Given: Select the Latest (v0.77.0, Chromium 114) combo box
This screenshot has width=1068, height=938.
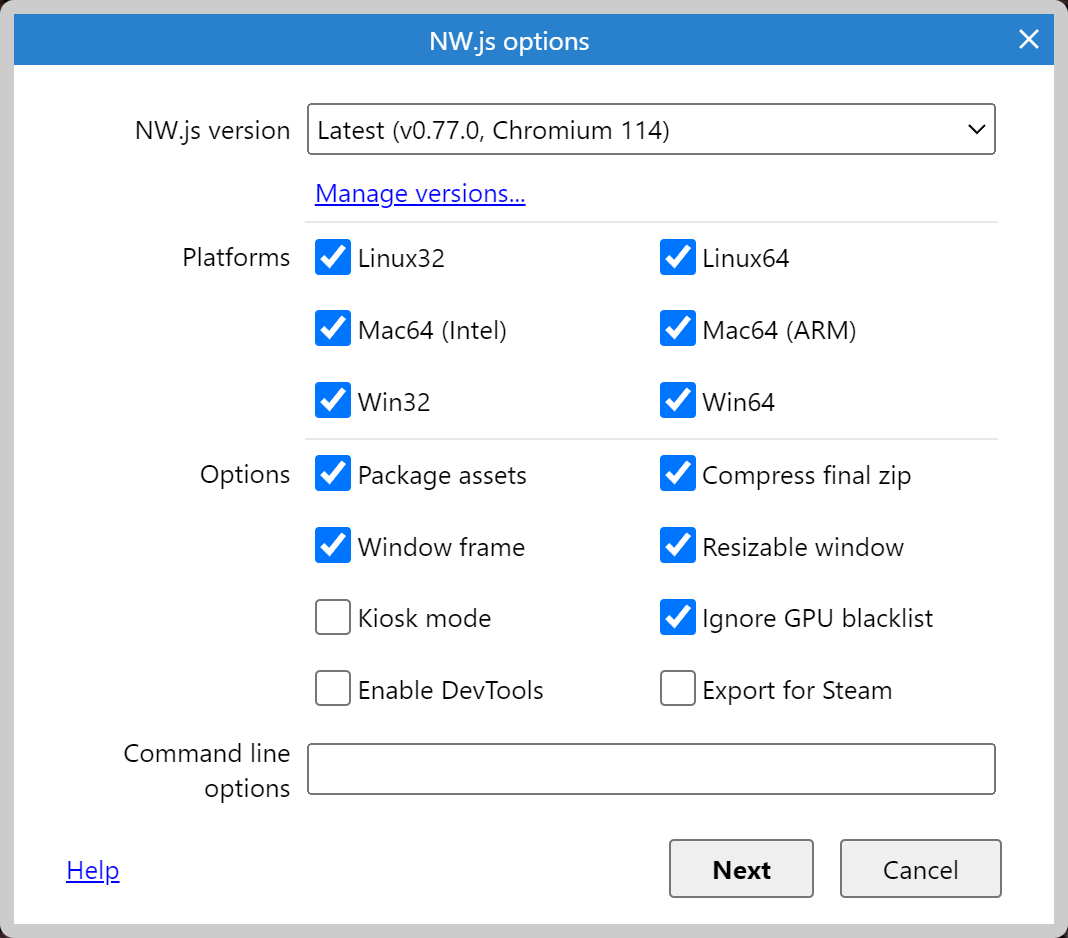Looking at the screenshot, I should pos(651,129).
